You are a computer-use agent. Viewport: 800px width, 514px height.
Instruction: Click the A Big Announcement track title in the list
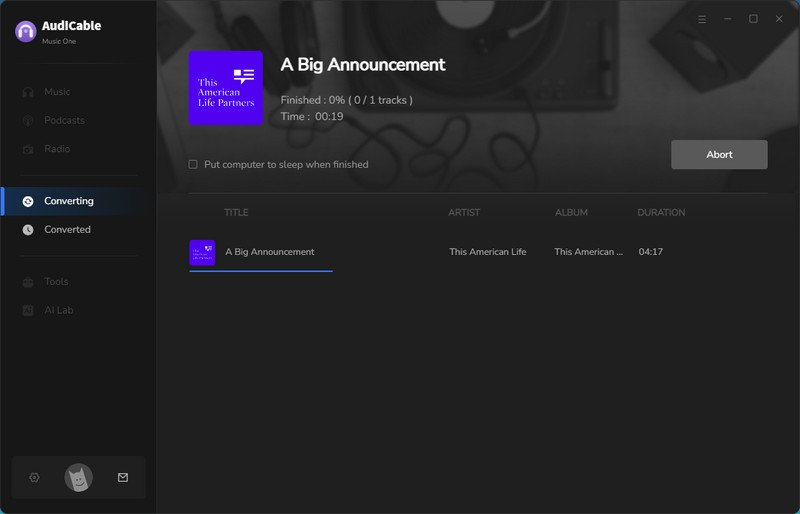pos(270,252)
